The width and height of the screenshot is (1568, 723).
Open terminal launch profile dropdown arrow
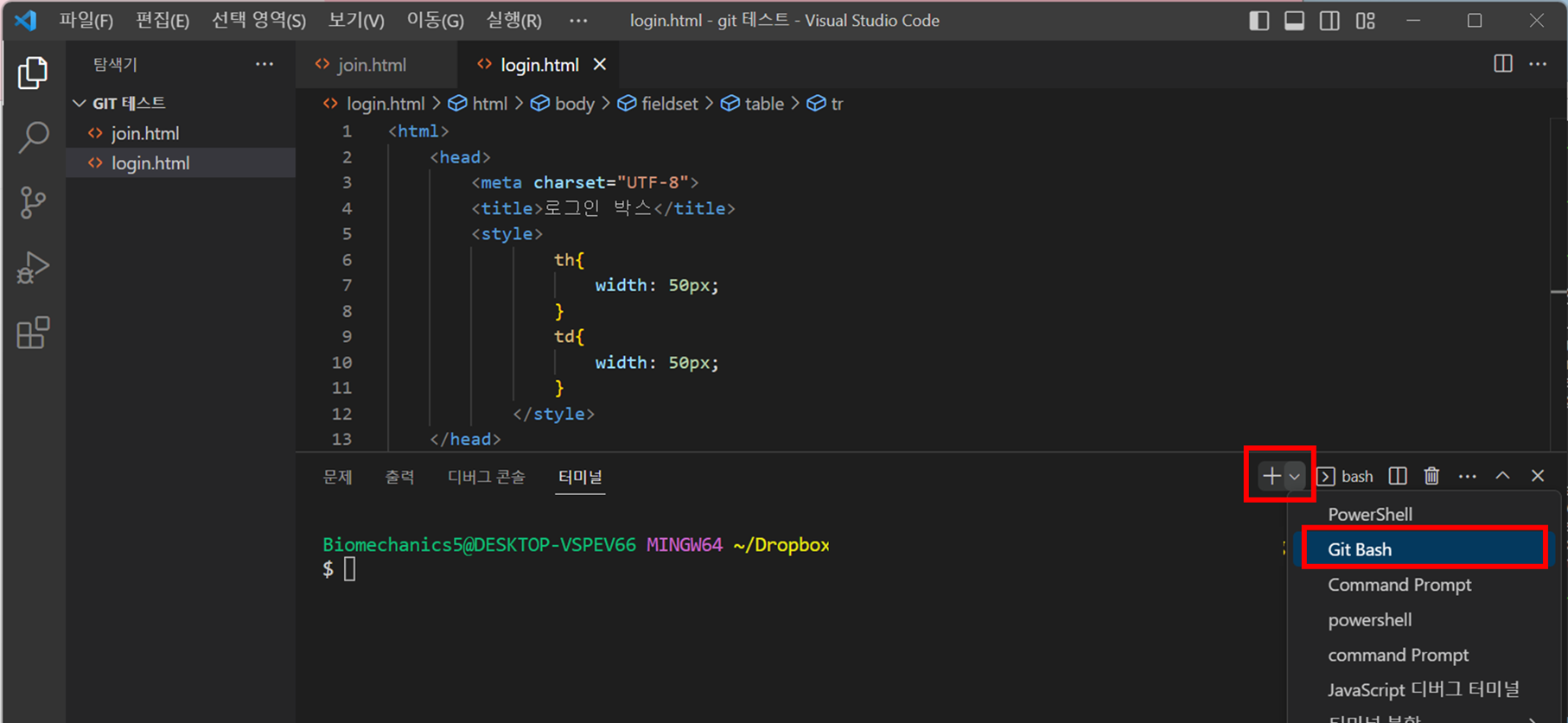pos(1294,477)
